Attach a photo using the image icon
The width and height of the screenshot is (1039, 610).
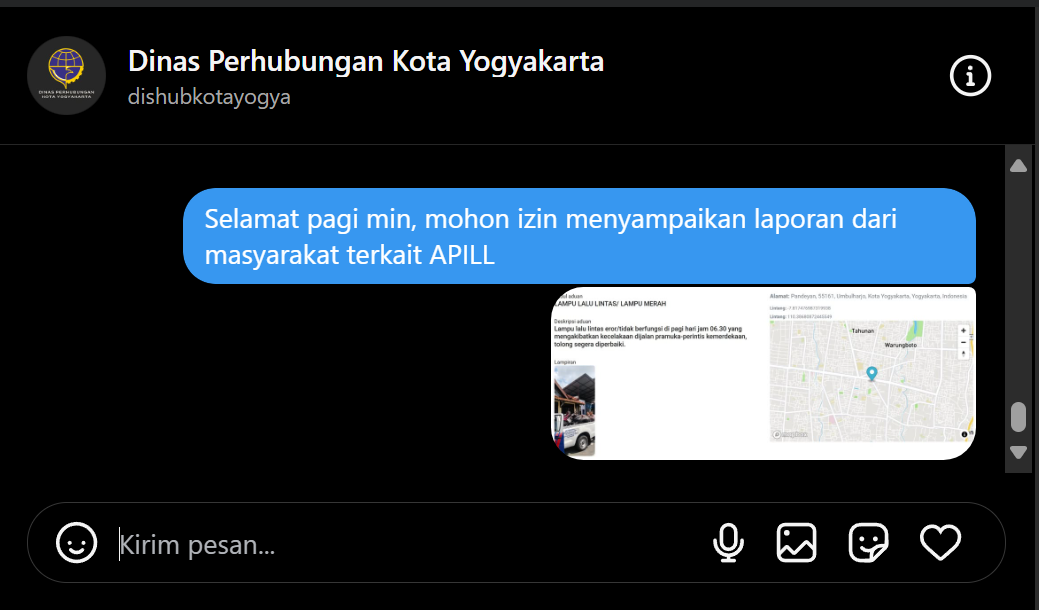pyautogui.click(x=796, y=543)
